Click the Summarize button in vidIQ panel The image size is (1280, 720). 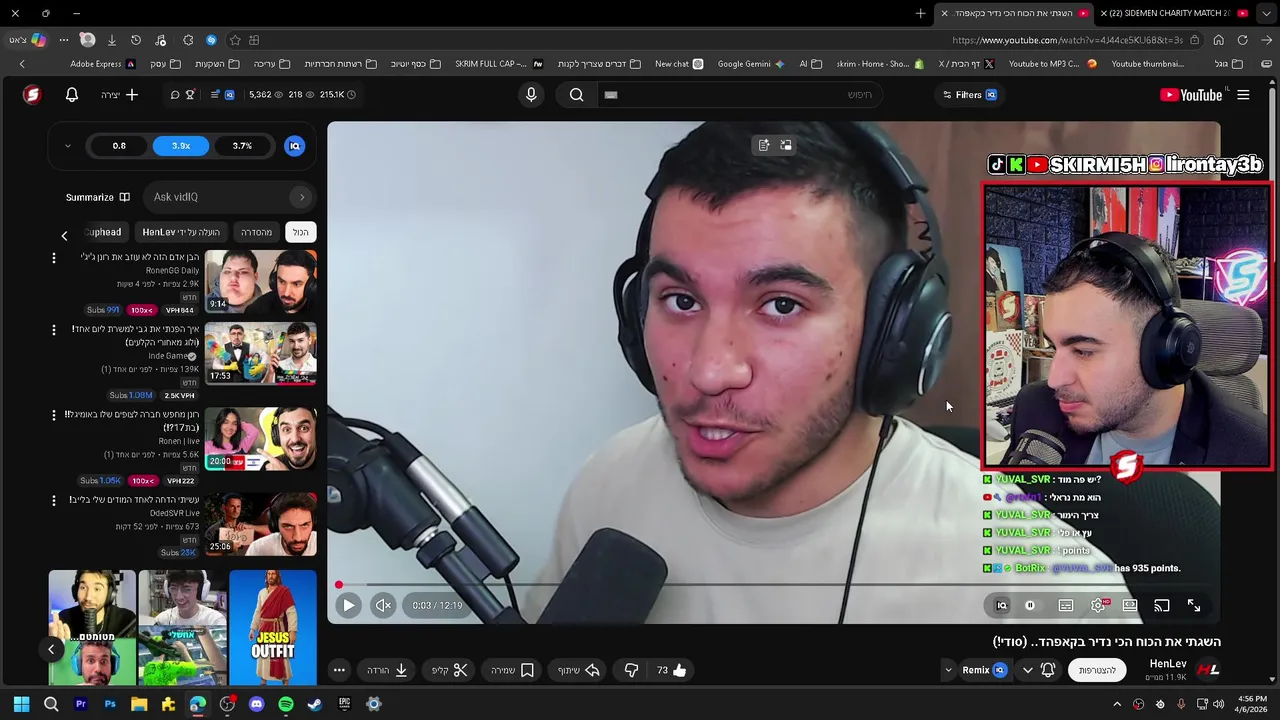click(x=98, y=197)
